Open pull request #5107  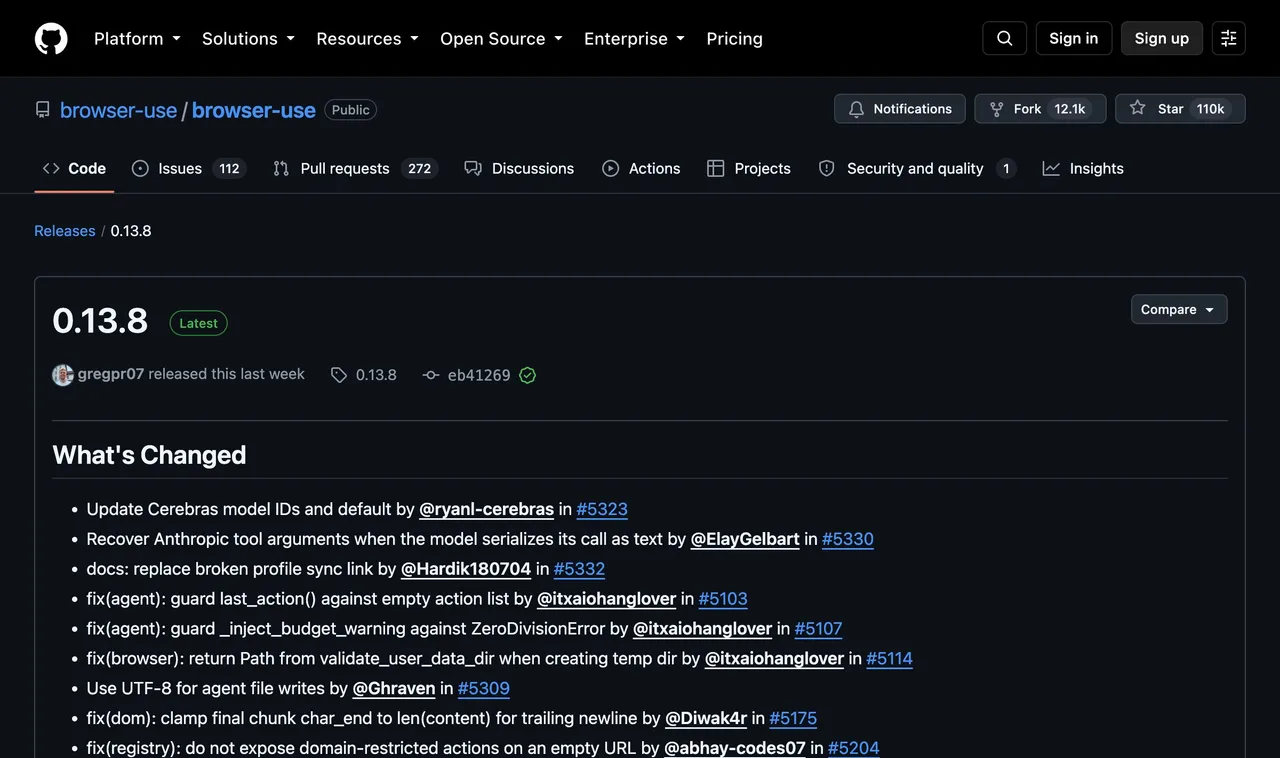[818, 629]
